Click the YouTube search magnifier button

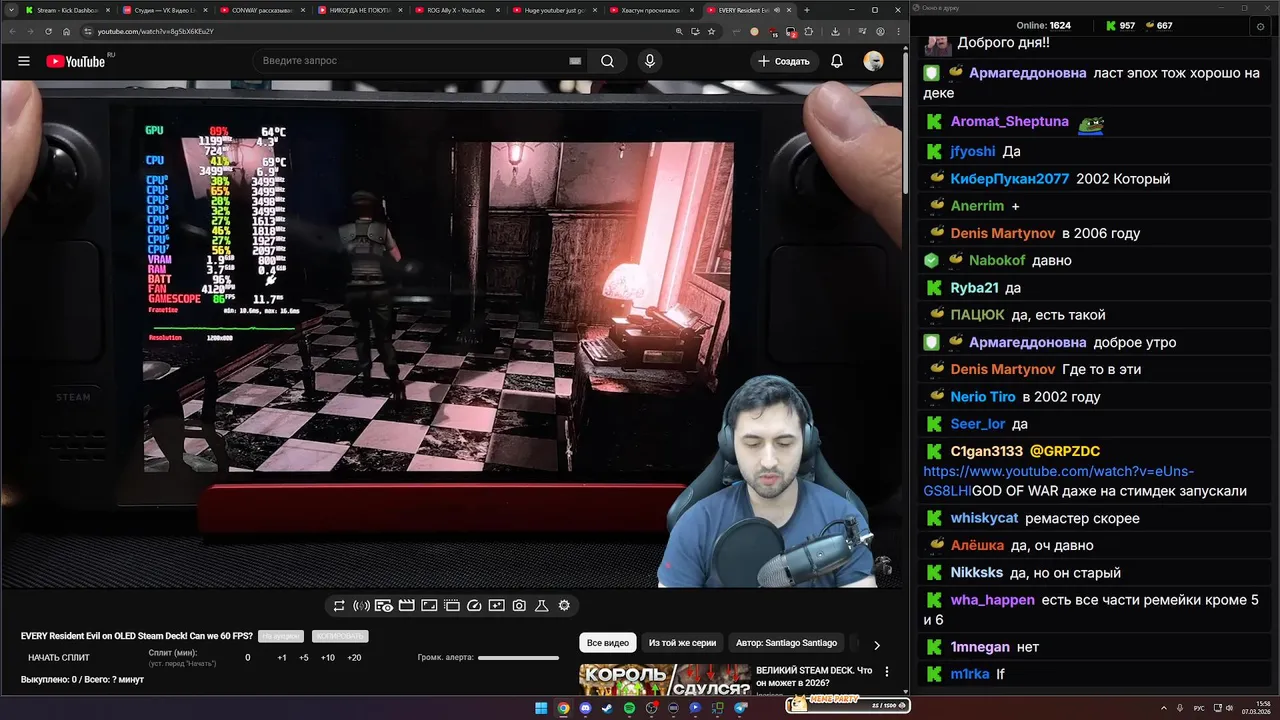(x=607, y=61)
